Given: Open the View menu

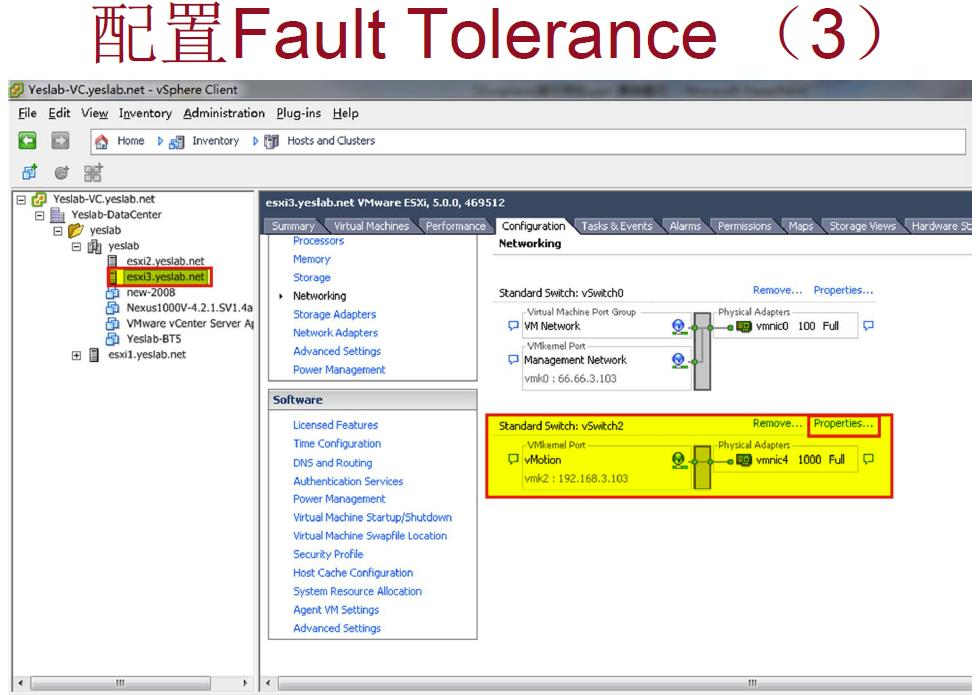Looking at the screenshot, I should 95,113.
